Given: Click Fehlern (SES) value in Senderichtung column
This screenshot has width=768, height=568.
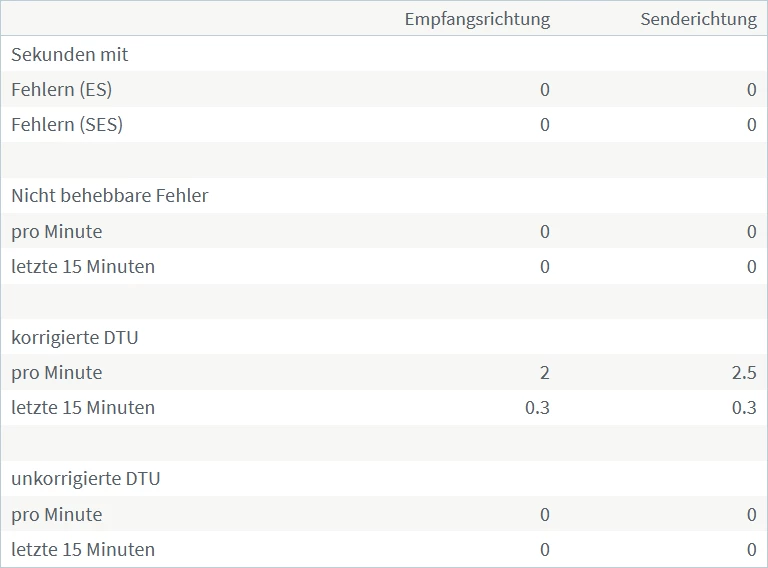Looking at the screenshot, I should (x=751, y=125).
